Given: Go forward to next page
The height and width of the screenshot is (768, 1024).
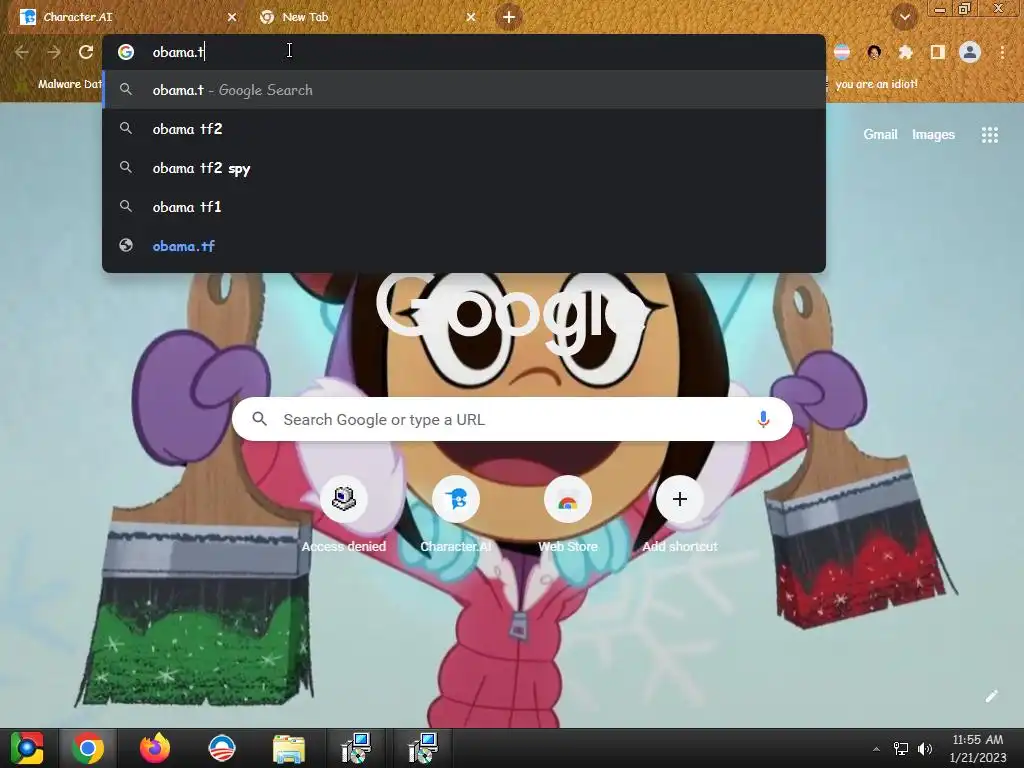Looking at the screenshot, I should [54, 52].
